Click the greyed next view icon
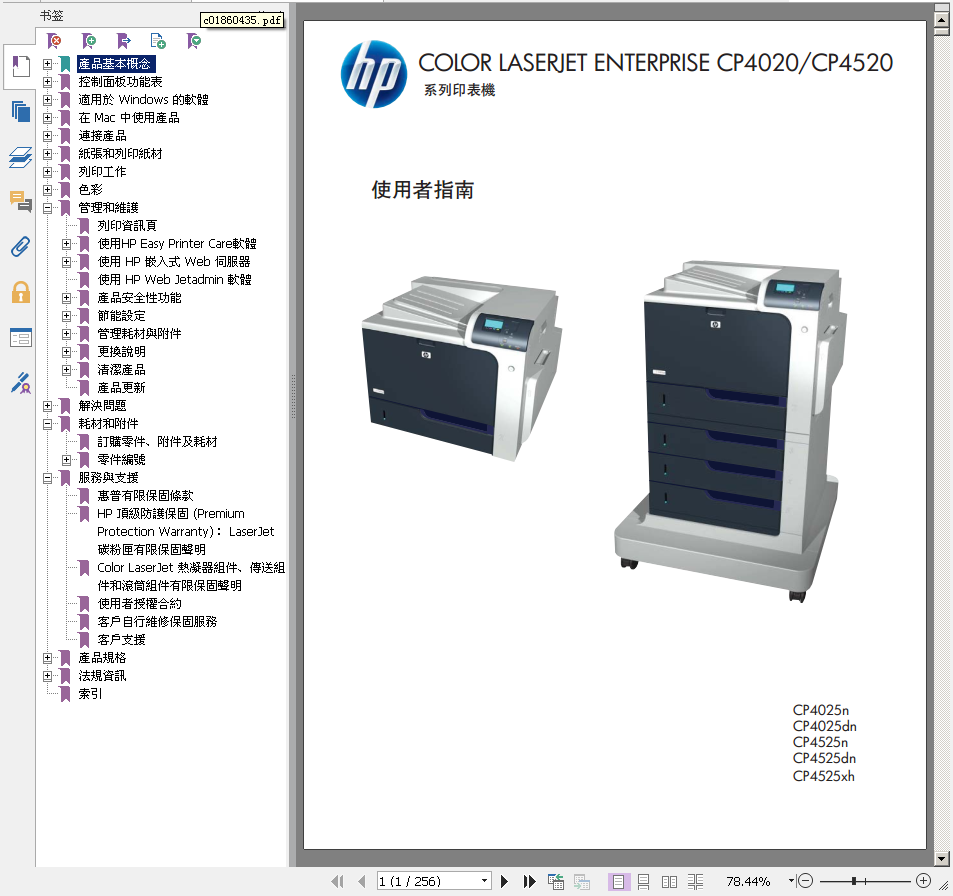 (x=582, y=881)
